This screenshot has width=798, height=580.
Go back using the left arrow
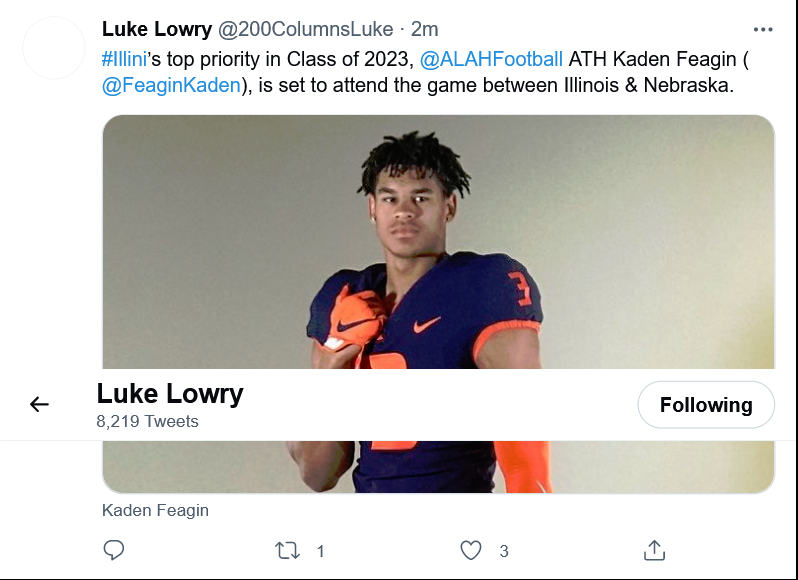click(39, 404)
